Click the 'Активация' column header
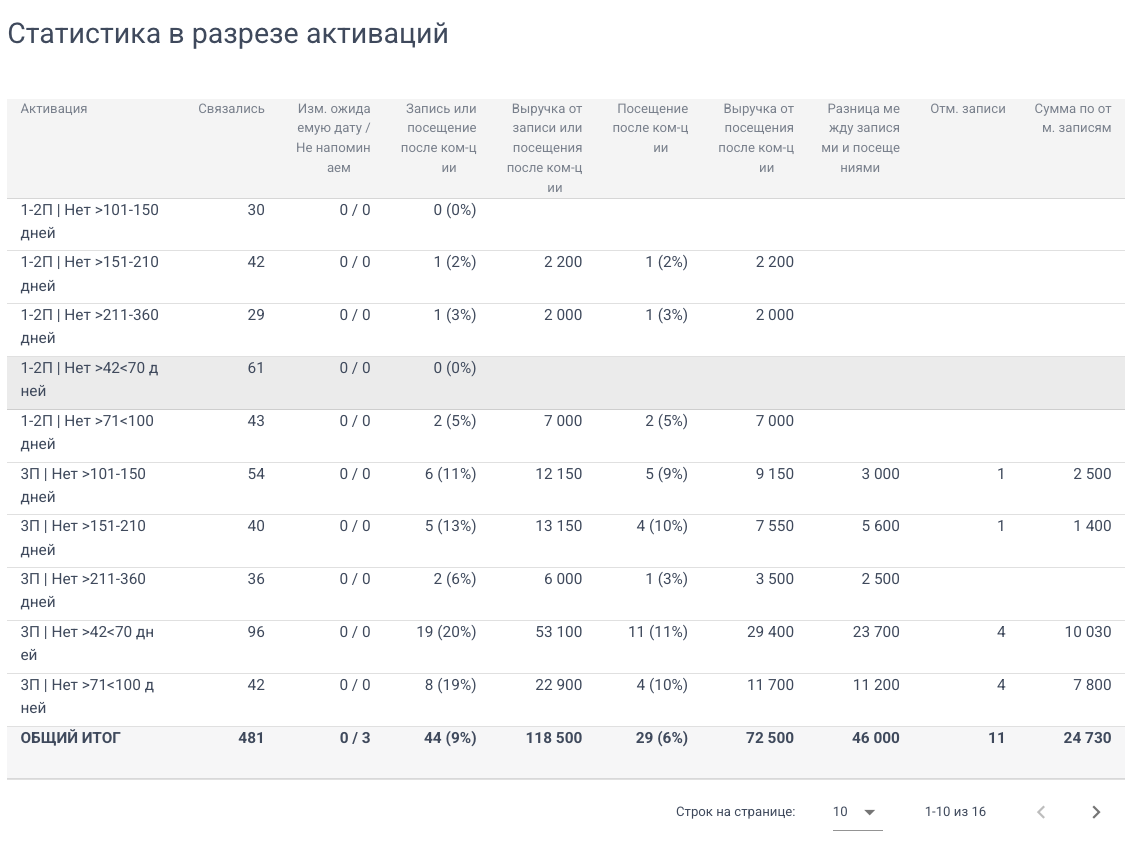 pos(54,109)
